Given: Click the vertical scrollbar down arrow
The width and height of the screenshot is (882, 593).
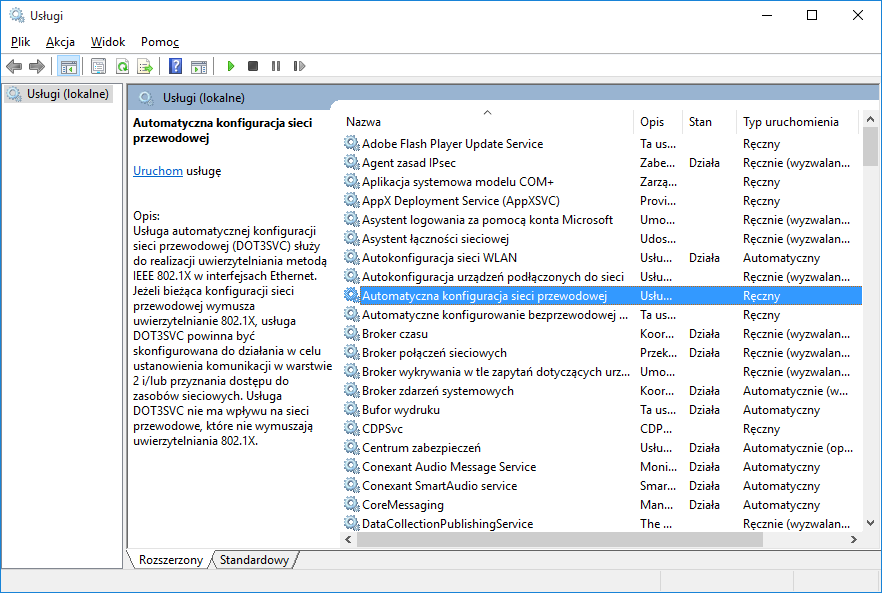Looking at the screenshot, I should (870, 524).
